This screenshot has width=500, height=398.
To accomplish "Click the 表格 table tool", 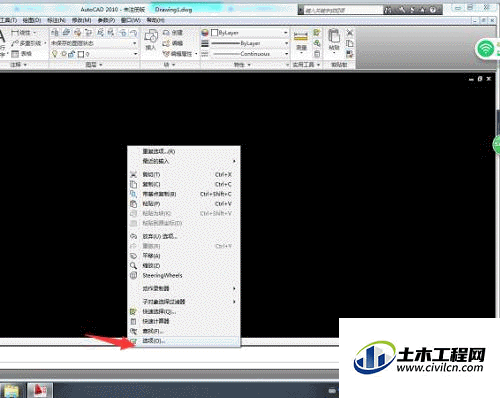I will [x=21, y=54].
